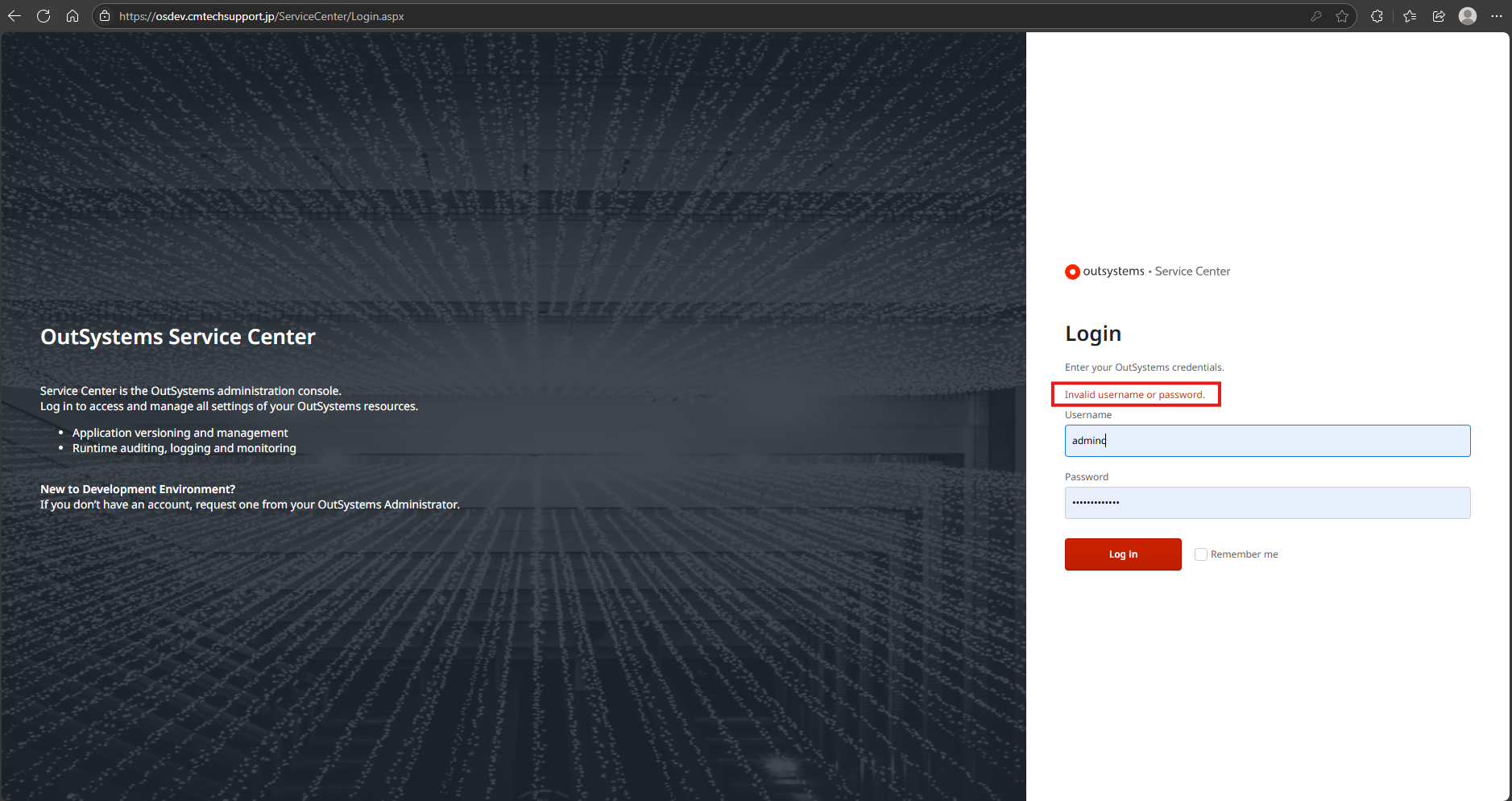This screenshot has width=1512, height=801.
Task: Open the browser home page icon
Action: coord(72,16)
